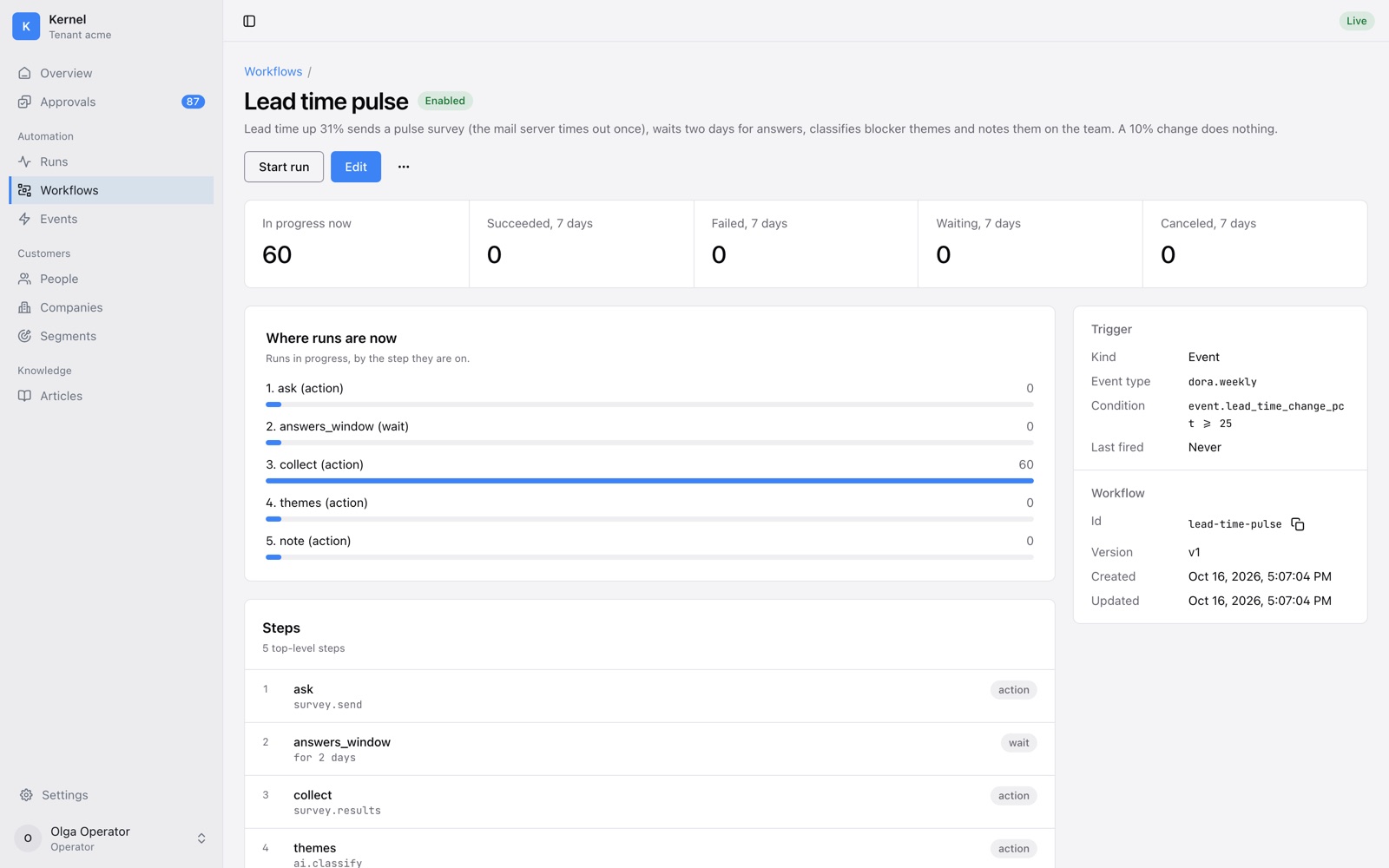Viewport: 1389px width, 868px height.
Task: Select the collect survey.results step row
Action: click(x=649, y=802)
